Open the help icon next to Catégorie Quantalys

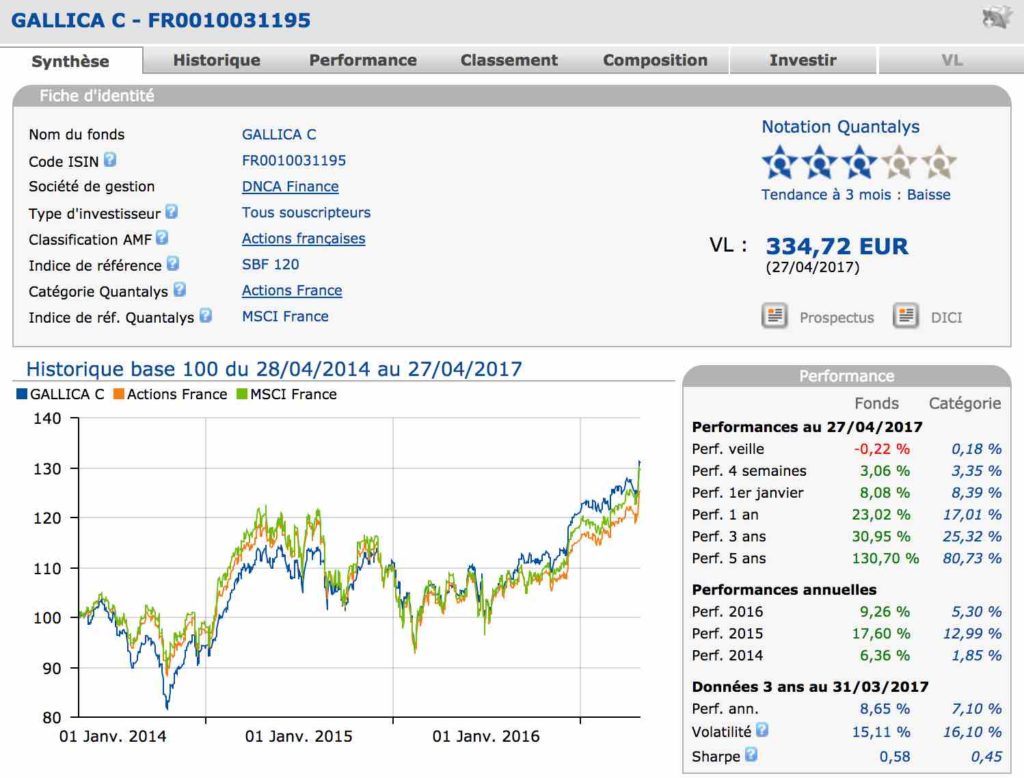click(180, 289)
